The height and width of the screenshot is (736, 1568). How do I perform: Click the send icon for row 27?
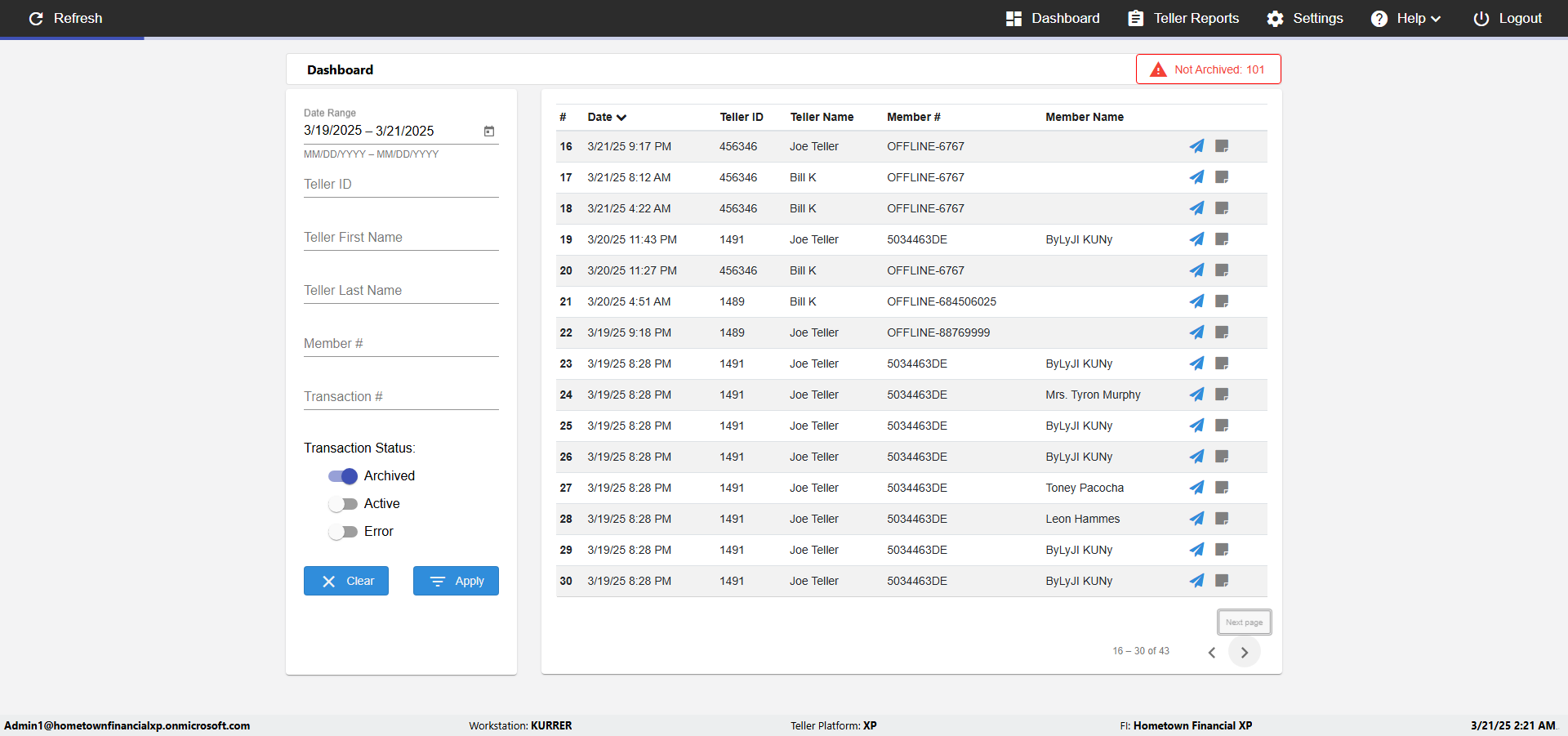1196,488
